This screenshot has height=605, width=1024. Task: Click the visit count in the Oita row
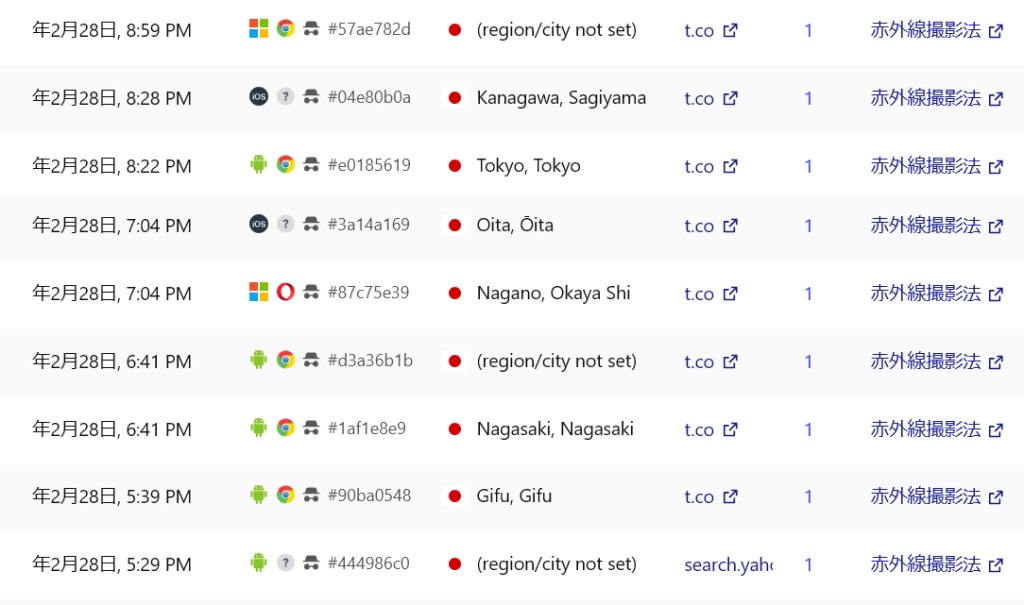[808, 226]
